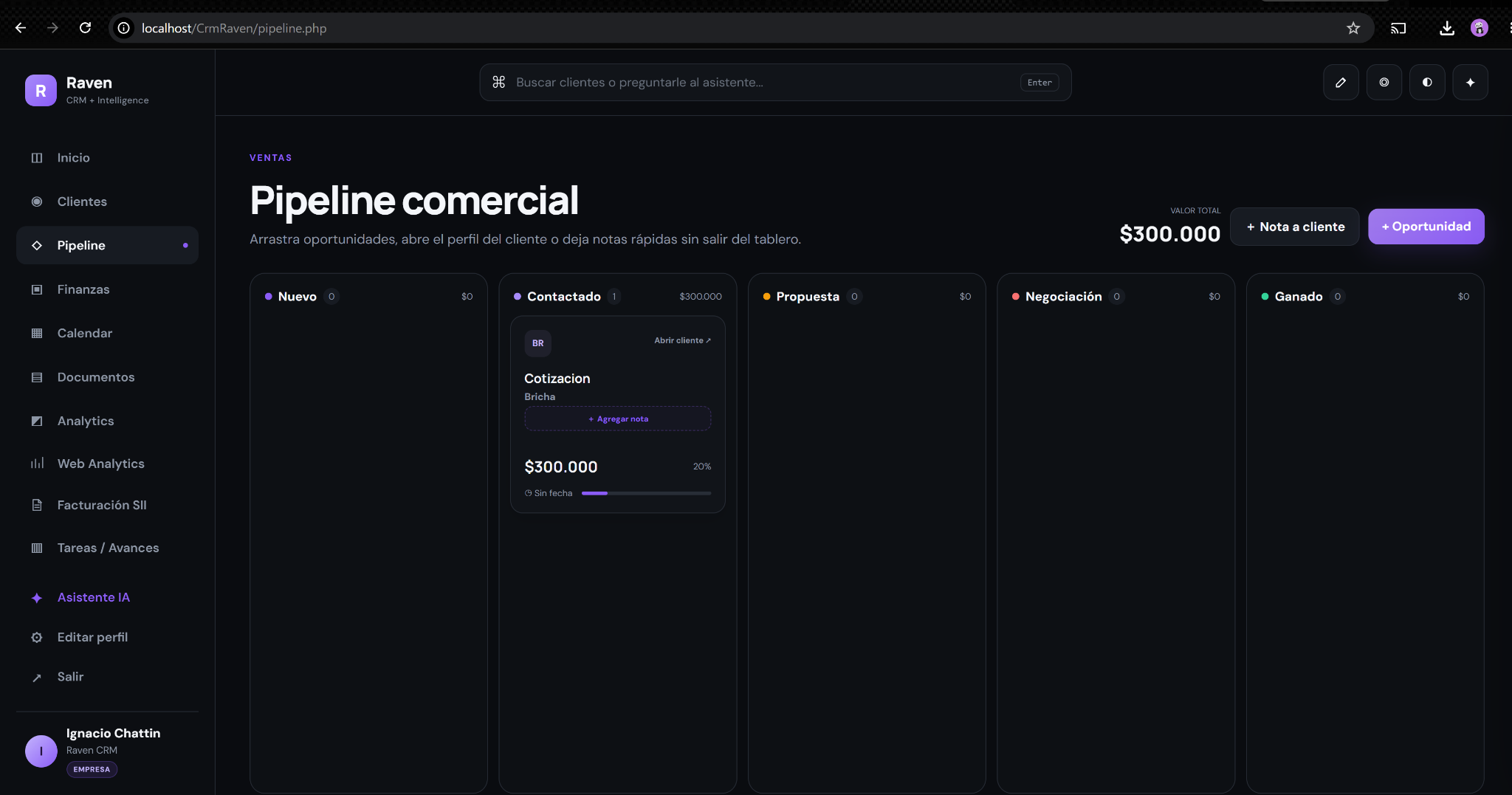This screenshot has height=795, width=1512.
Task: Select Pipeline in the sidebar
Action: coord(107,245)
